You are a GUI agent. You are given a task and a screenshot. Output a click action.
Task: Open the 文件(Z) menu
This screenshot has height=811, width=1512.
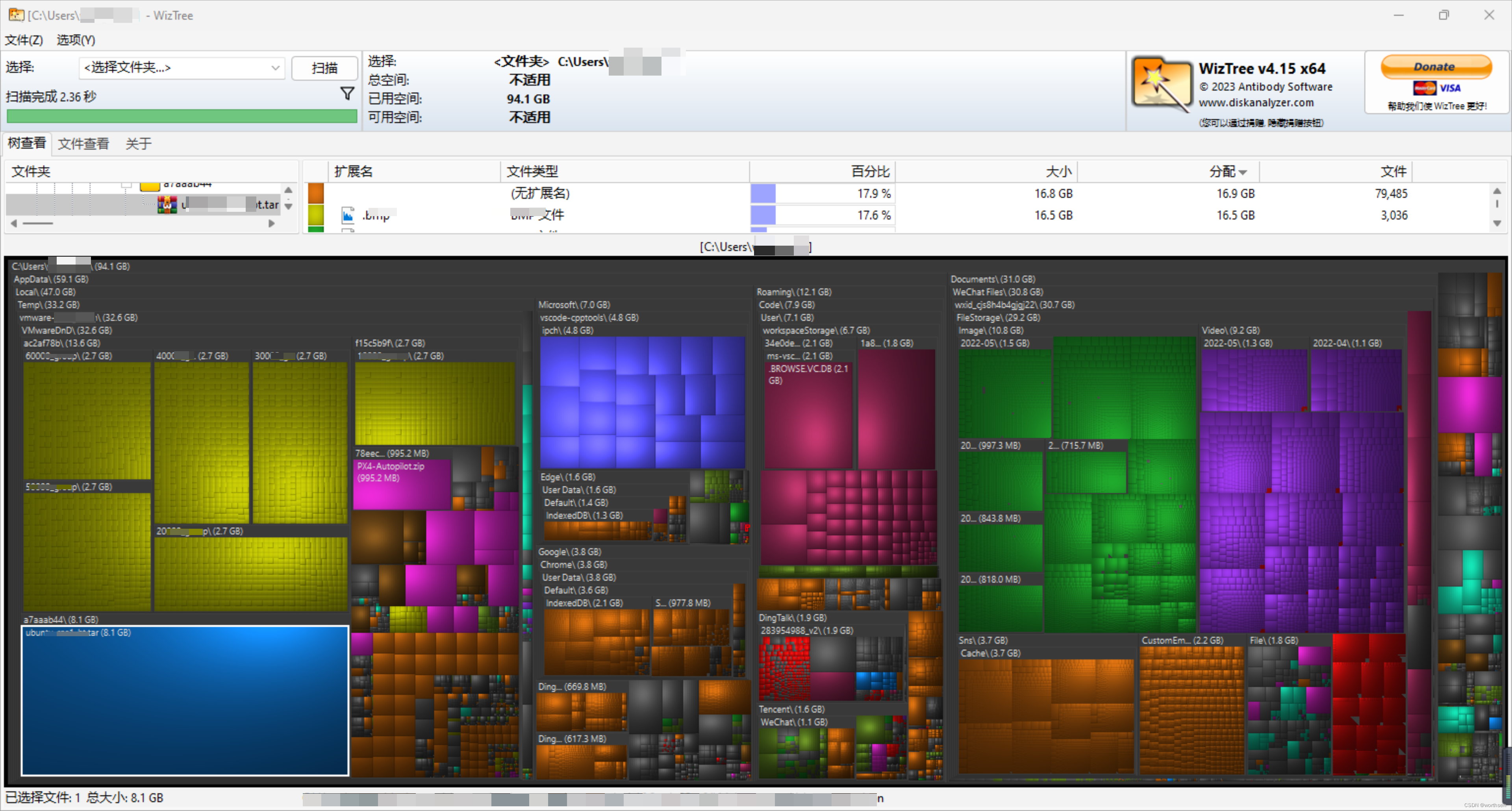point(24,40)
